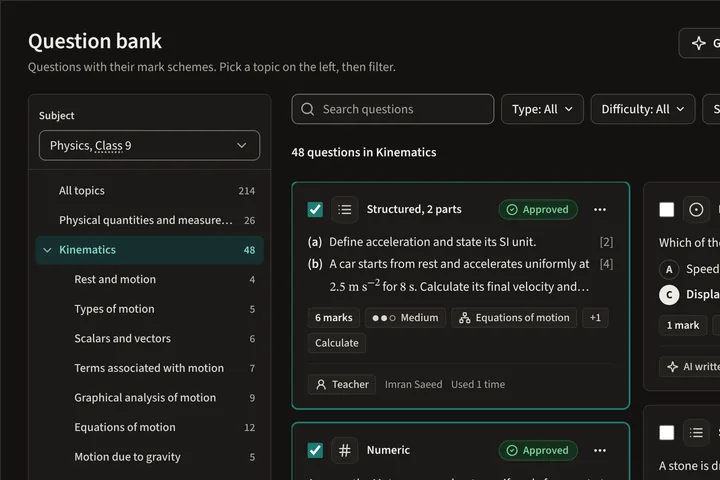Select Graphical analysis of motion subtopic
The height and width of the screenshot is (480, 720).
click(150, 398)
